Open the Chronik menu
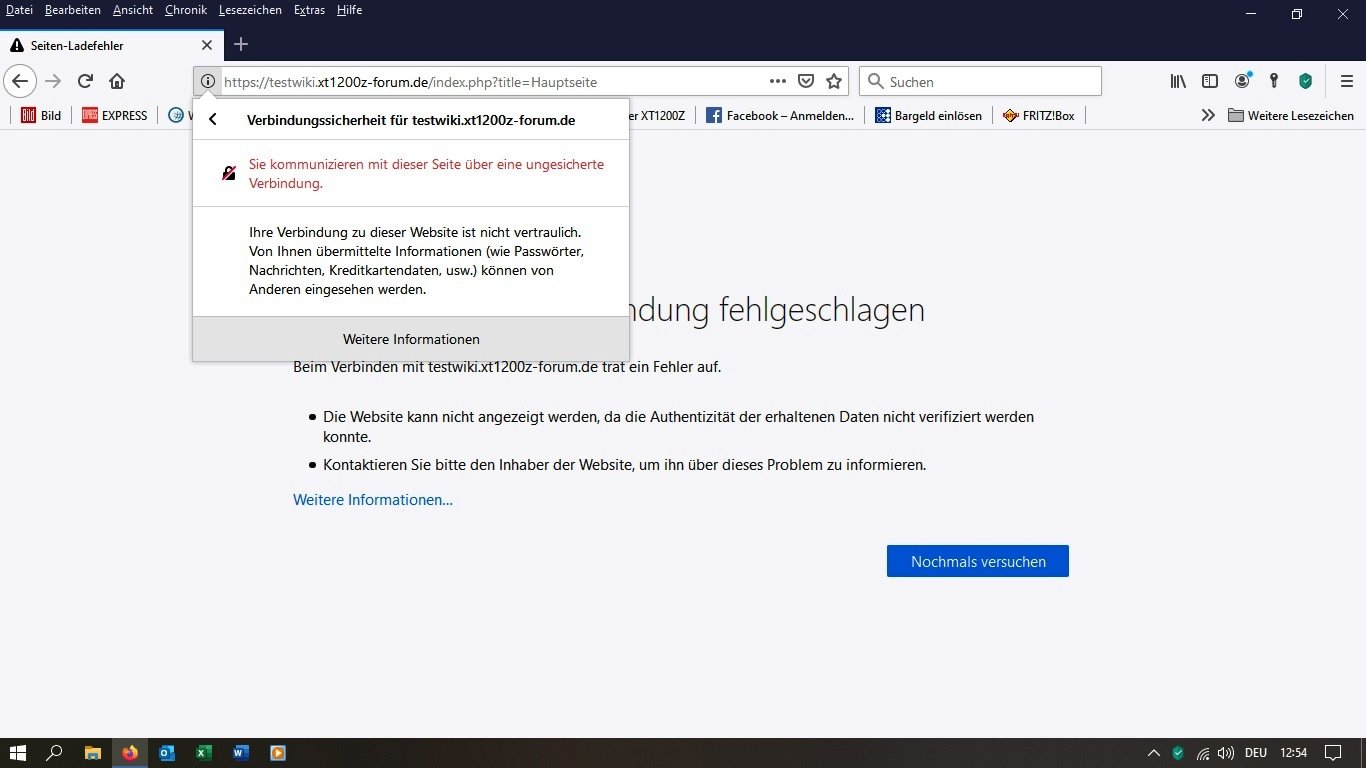Viewport: 1366px width, 768px height. pyautogui.click(x=186, y=10)
